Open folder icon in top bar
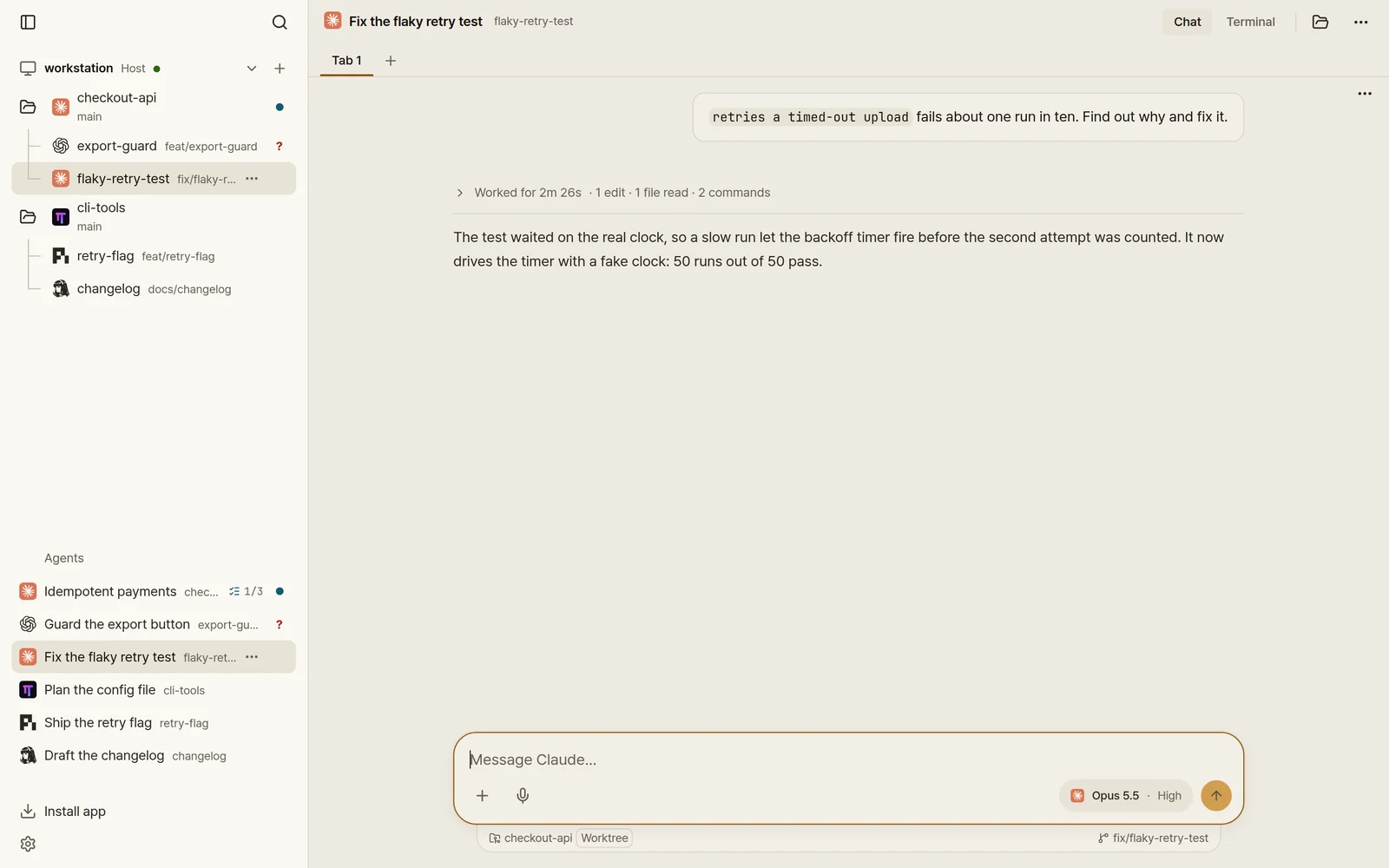1389x868 pixels. click(x=1320, y=22)
